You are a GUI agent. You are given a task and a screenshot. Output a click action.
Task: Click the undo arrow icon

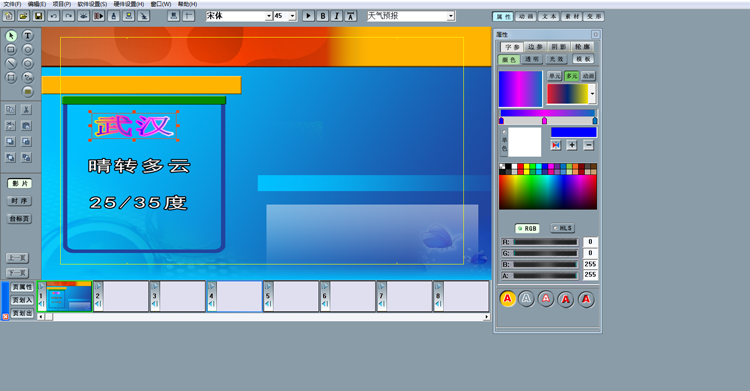pyautogui.click(x=54, y=16)
